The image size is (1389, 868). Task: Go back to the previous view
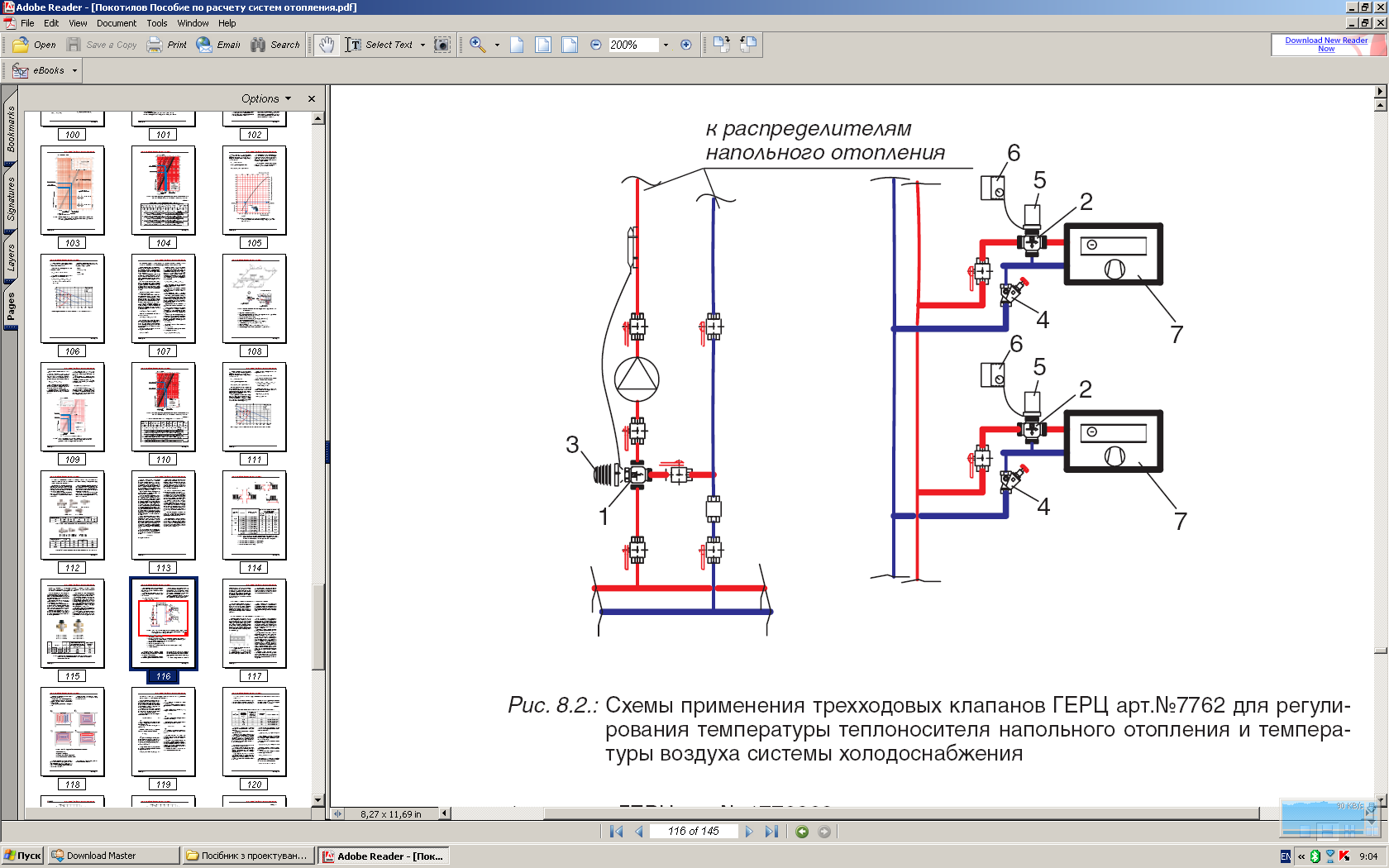tap(802, 832)
